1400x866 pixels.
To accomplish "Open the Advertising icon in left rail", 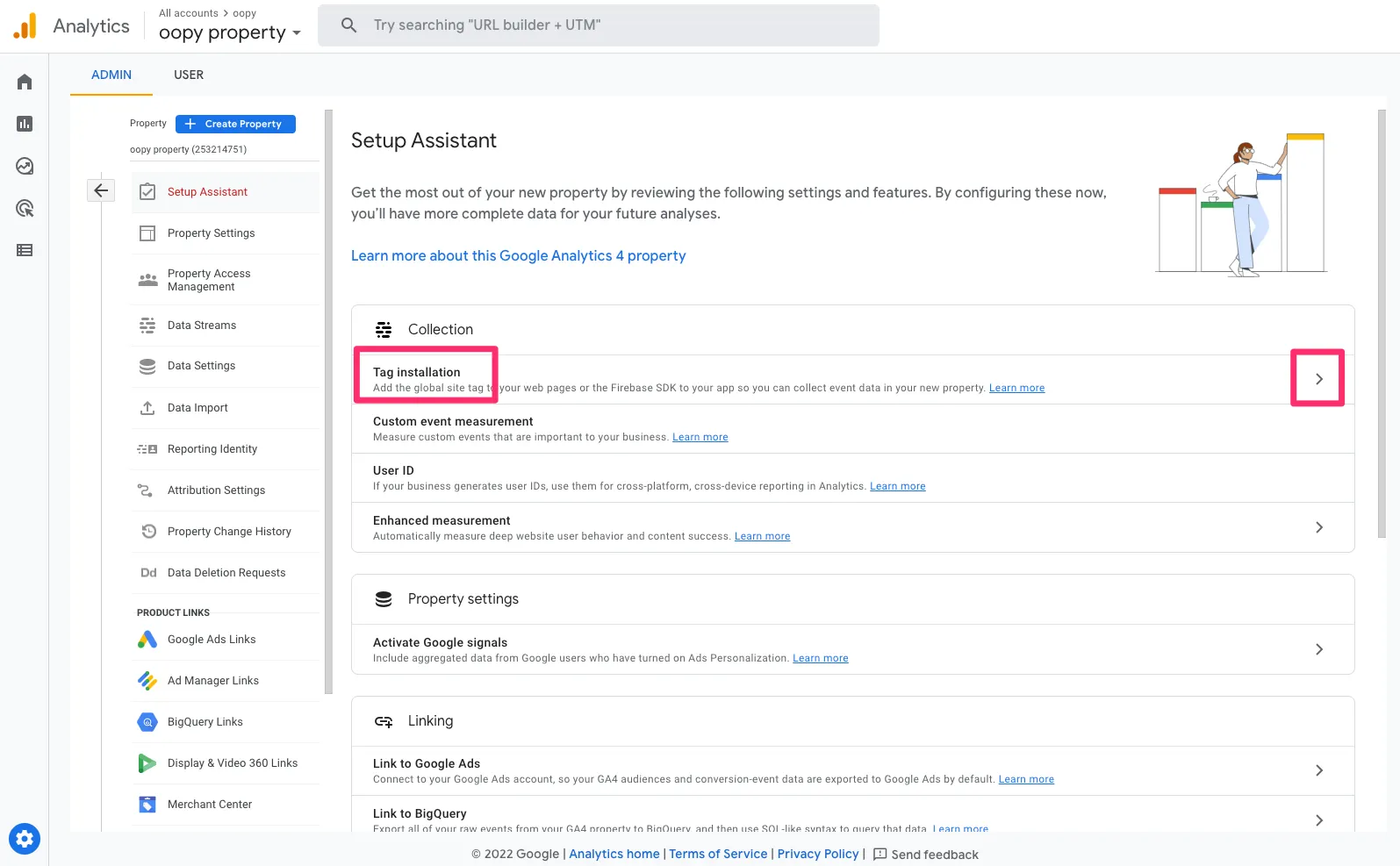I will 25,208.
